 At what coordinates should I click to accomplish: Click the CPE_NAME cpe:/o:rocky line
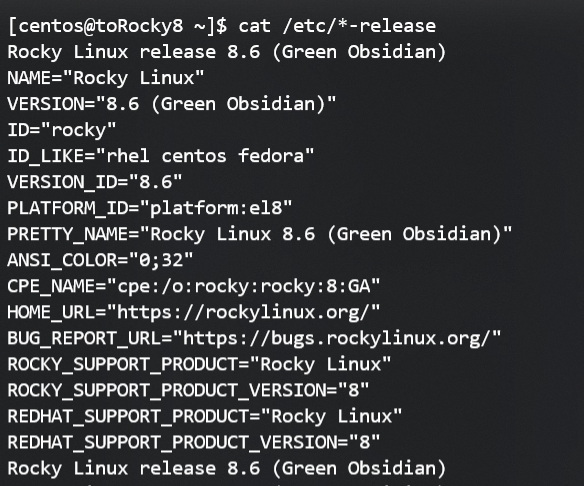(x=194, y=286)
